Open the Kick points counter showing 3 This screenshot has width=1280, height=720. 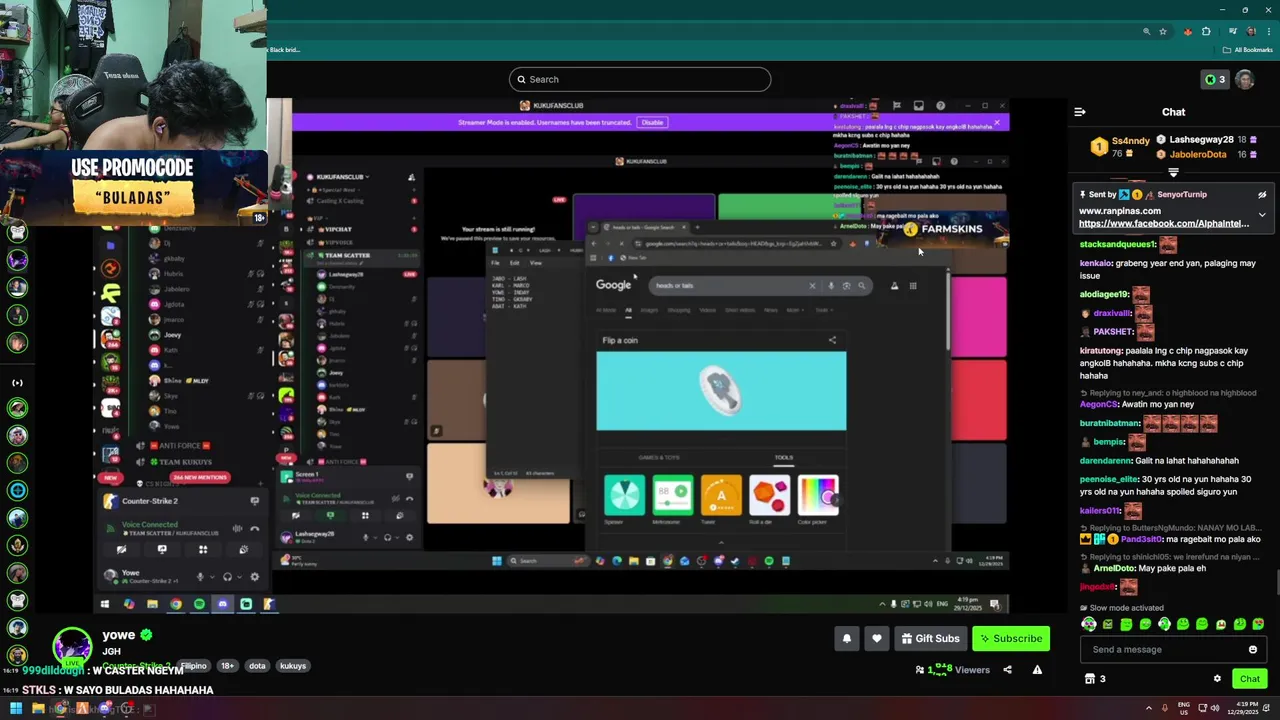pyautogui.click(x=1214, y=80)
